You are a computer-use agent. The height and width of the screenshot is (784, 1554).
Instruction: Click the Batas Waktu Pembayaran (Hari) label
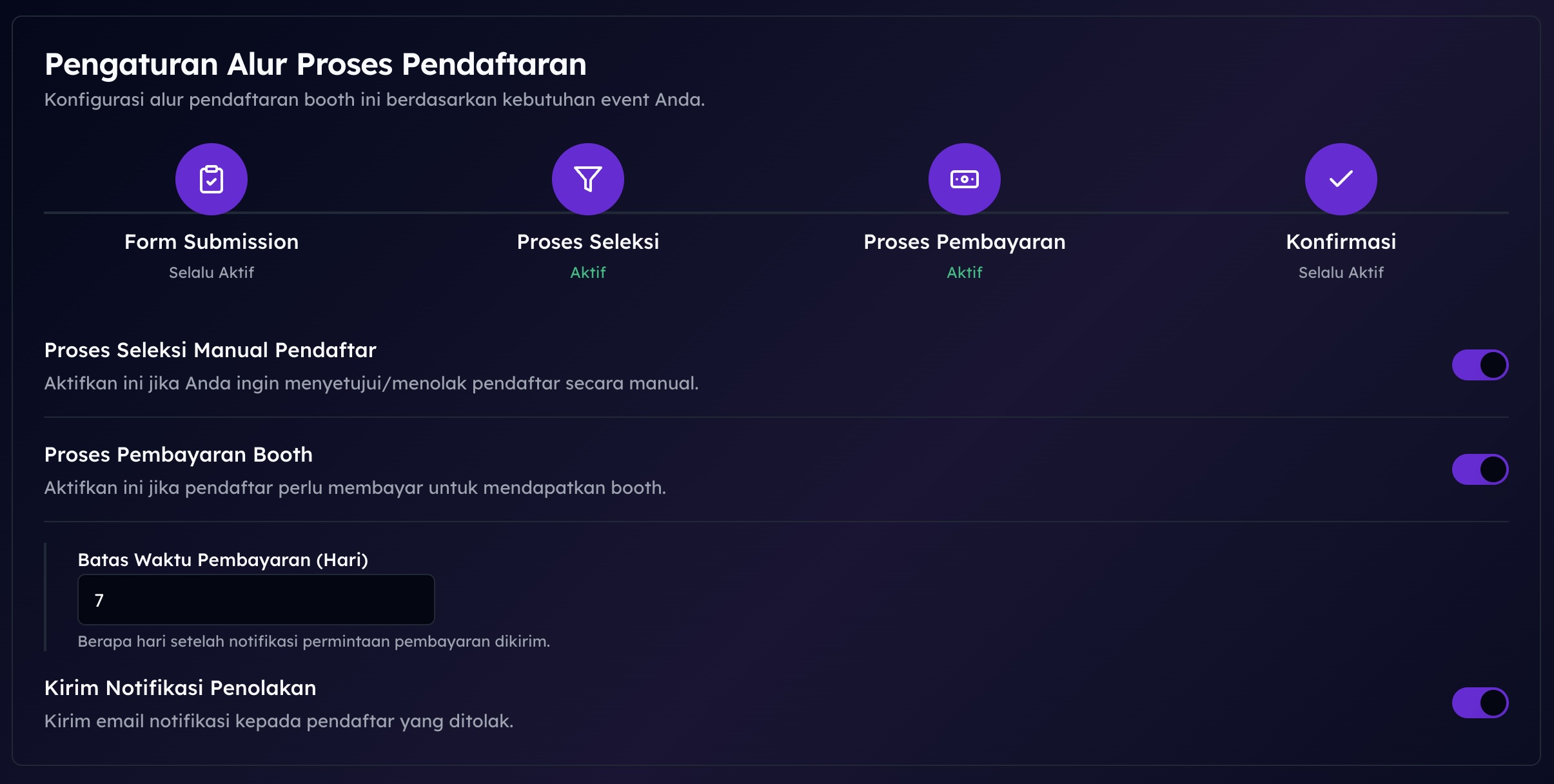click(x=223, y=560)
